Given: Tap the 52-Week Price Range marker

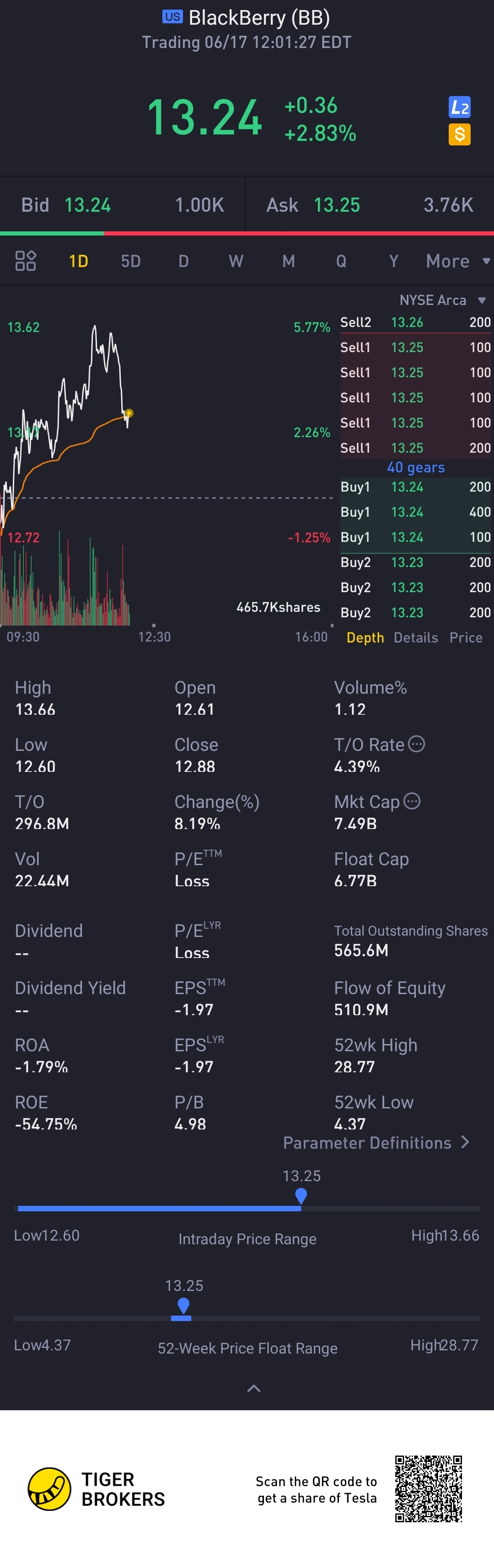Looking at the screenshot, I should click(183, 1306).
